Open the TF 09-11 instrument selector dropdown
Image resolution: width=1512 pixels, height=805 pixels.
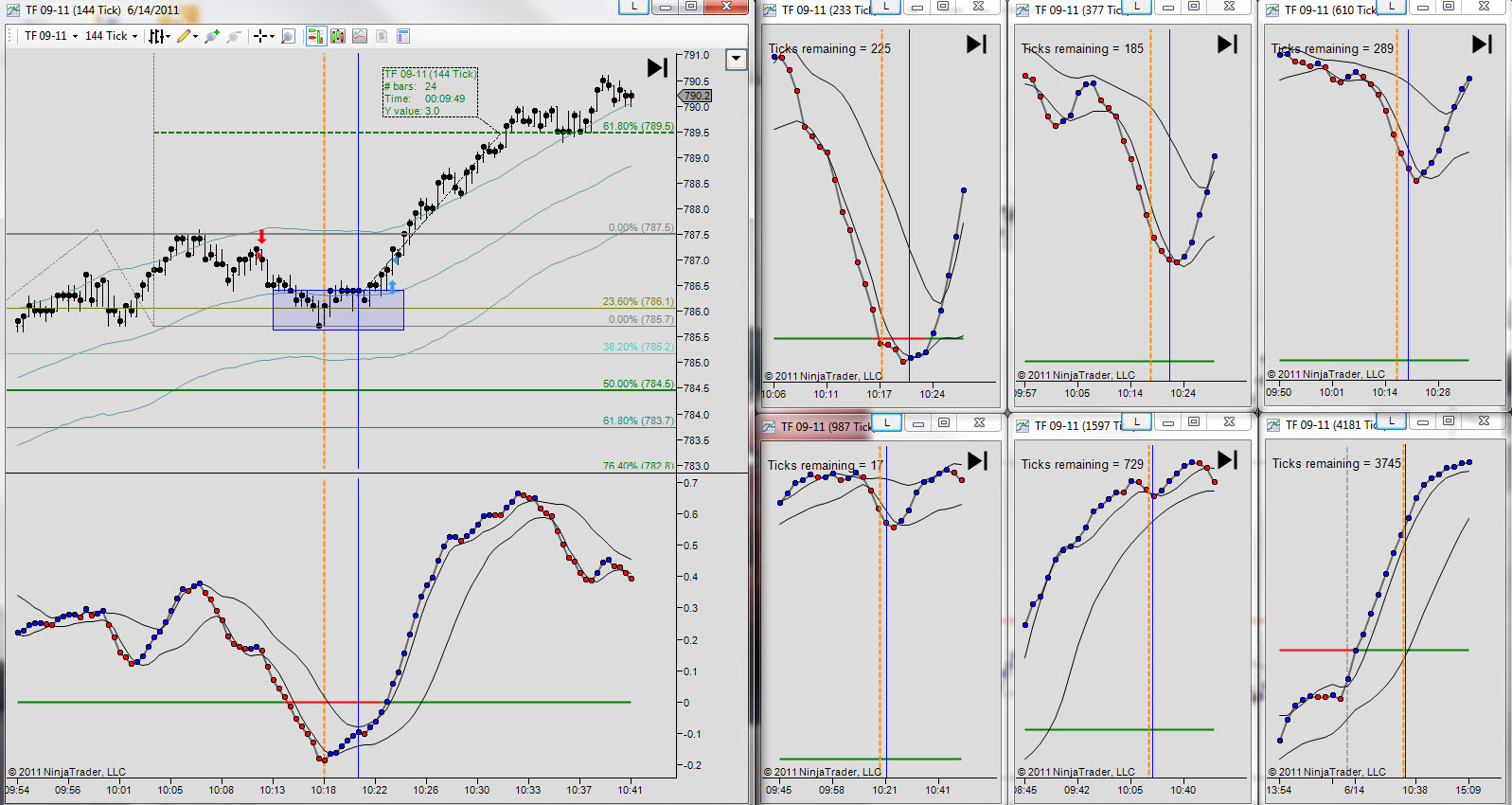[x=50, y=36]
